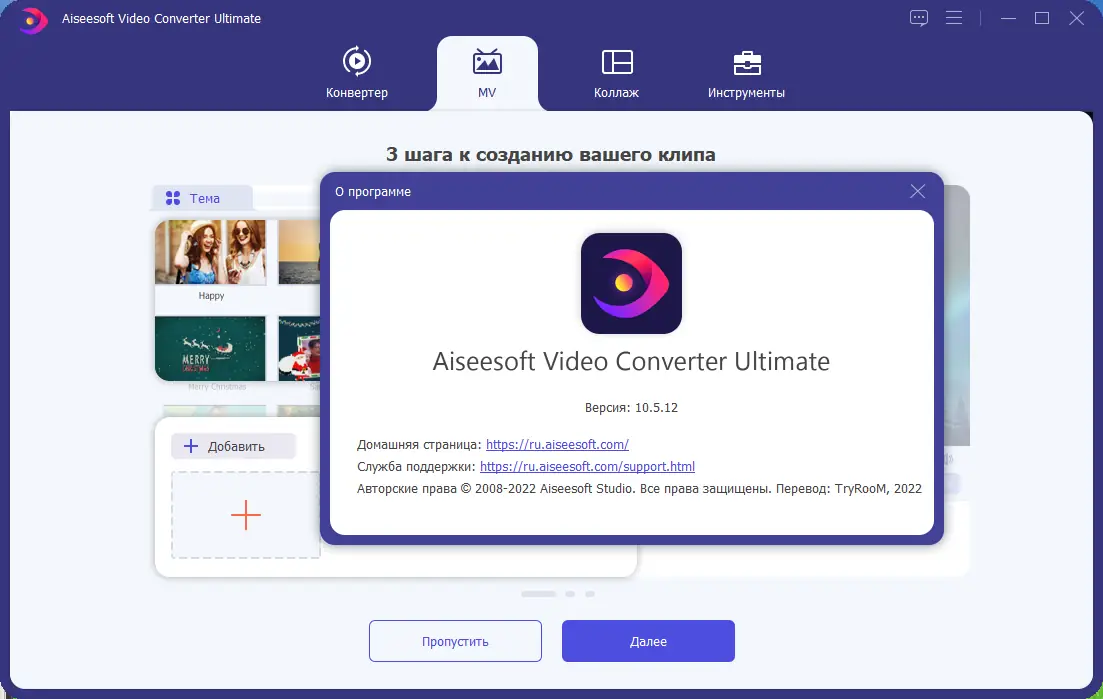Select the Happy theme thumbnail

(x=210, y=252)
